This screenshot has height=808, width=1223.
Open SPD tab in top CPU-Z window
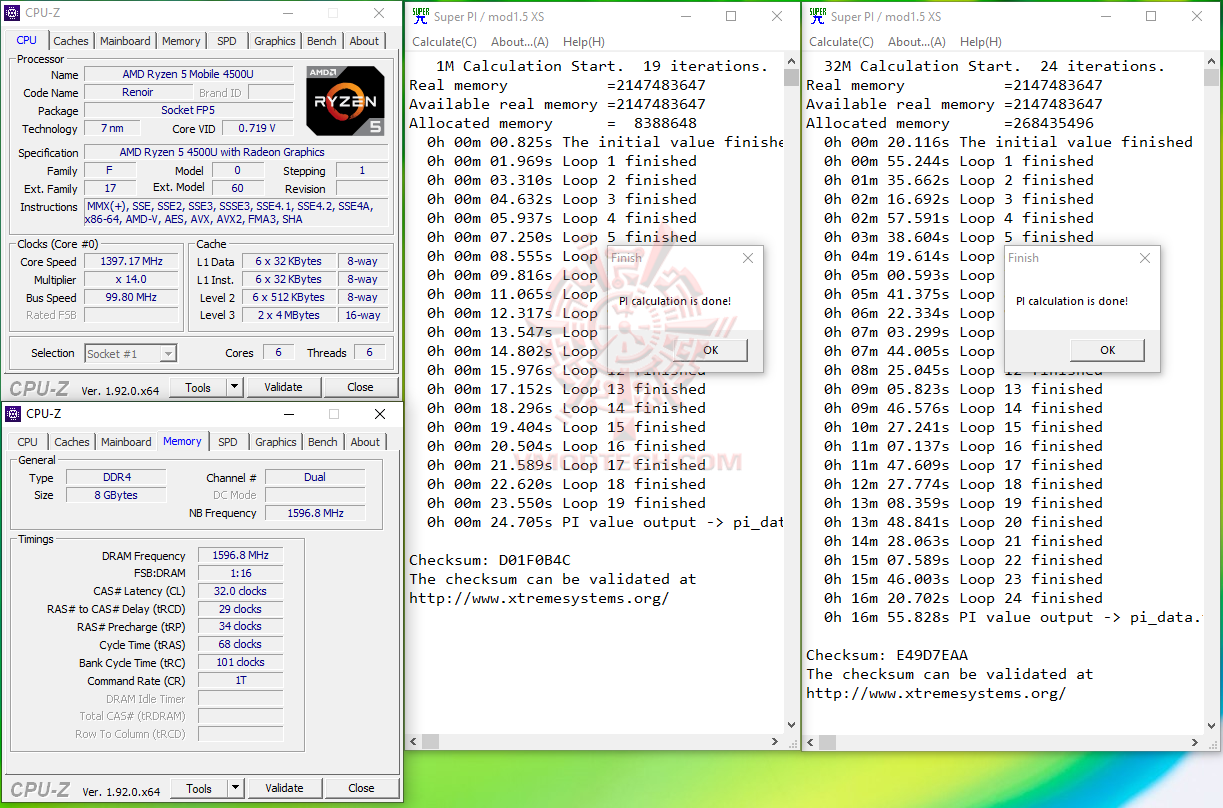[x=227, y=41]
